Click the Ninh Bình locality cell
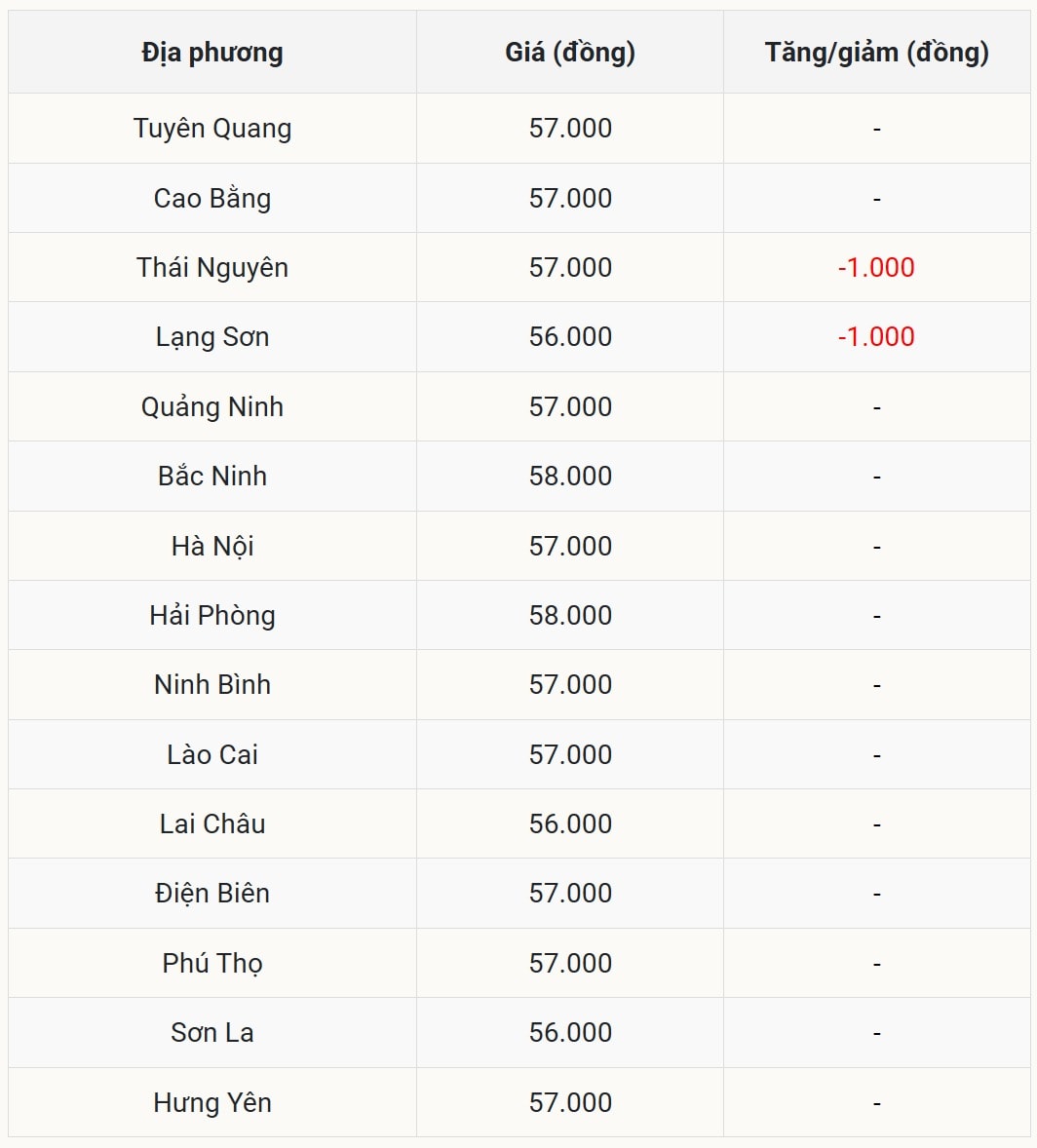This screenshot has width=1037, height=1148. [212, 685]
